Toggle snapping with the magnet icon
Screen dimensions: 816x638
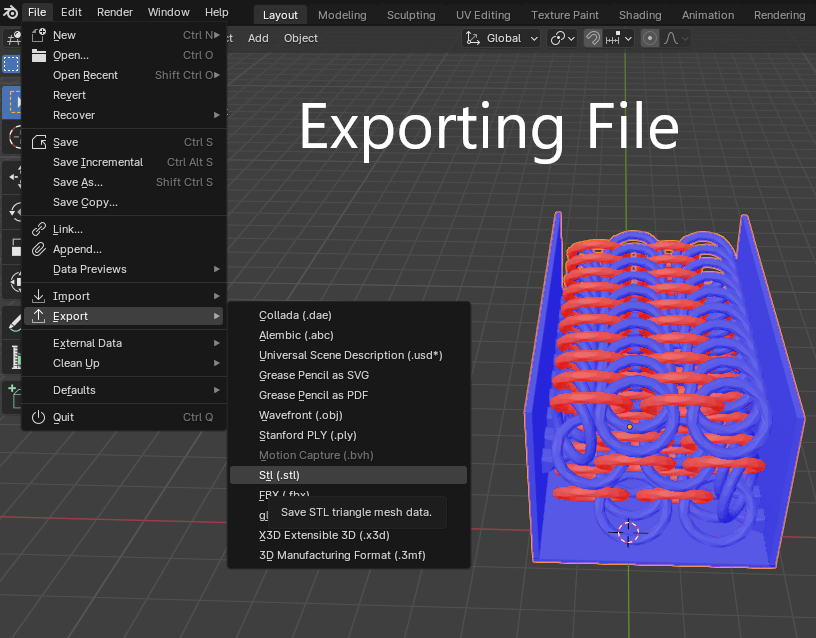[x=593, y=38]
